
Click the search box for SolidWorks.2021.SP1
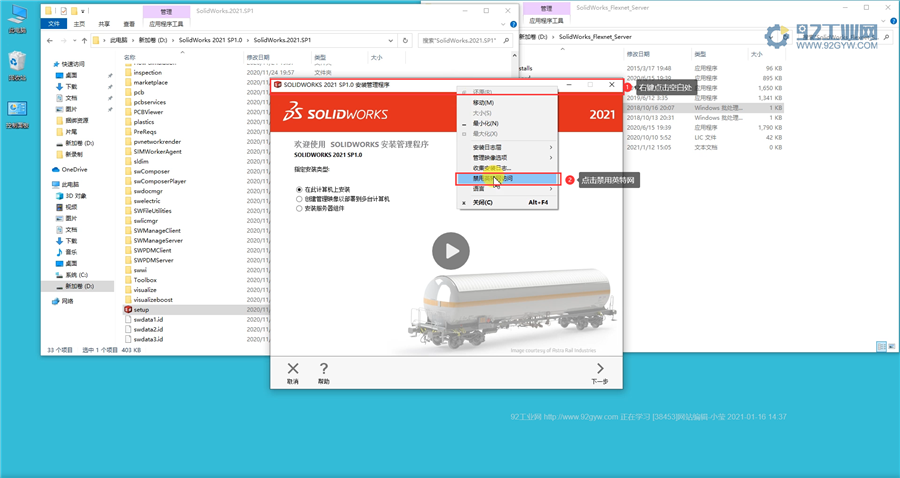(x=465, y=40)
